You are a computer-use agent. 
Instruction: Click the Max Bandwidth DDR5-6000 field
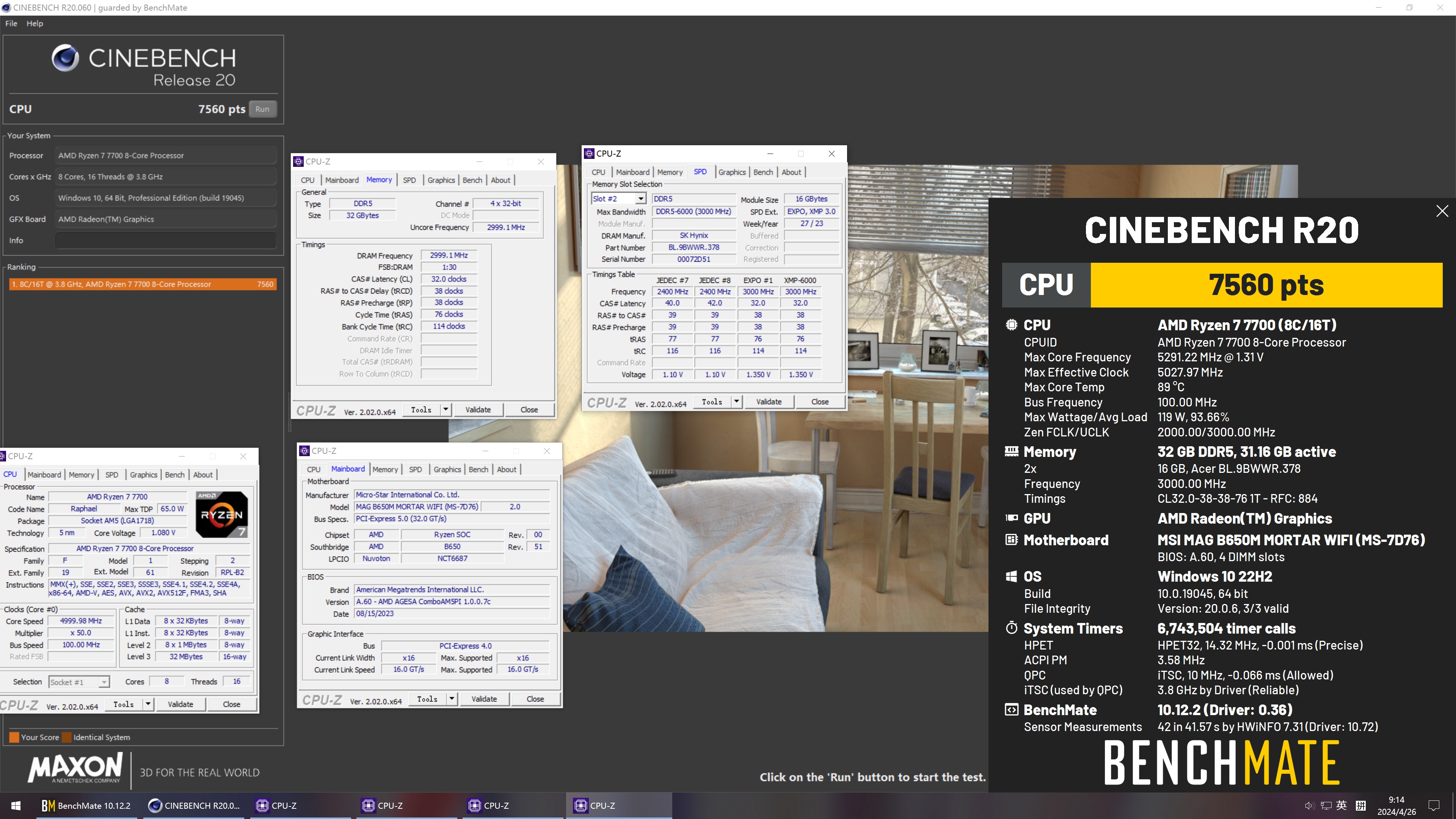tap(693, 212)
